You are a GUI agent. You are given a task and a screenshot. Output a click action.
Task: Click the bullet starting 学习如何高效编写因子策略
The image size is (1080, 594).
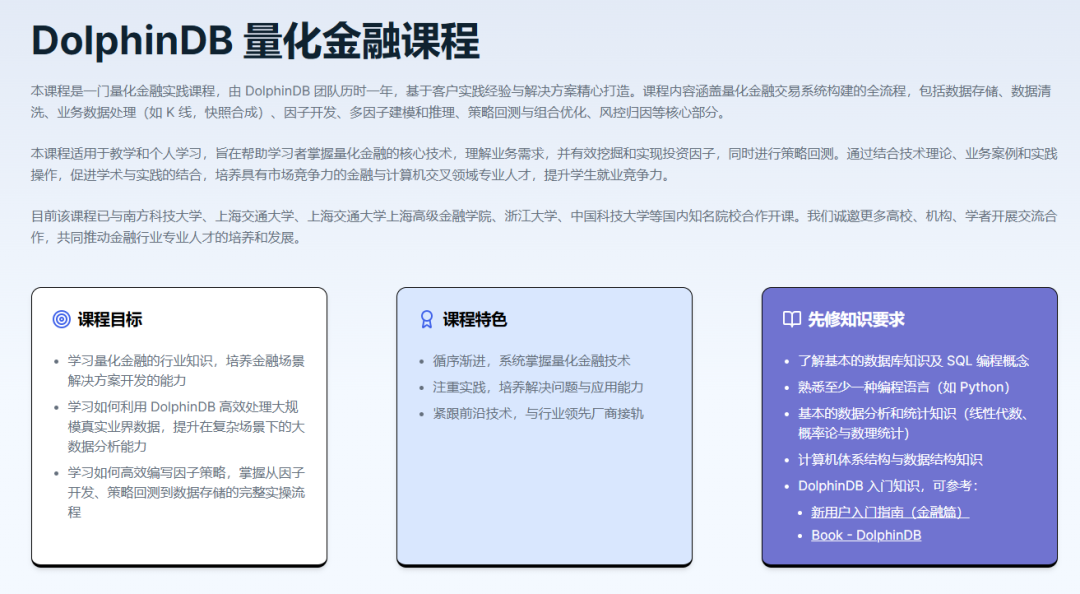pyautogui.click(x=186, y=493)
